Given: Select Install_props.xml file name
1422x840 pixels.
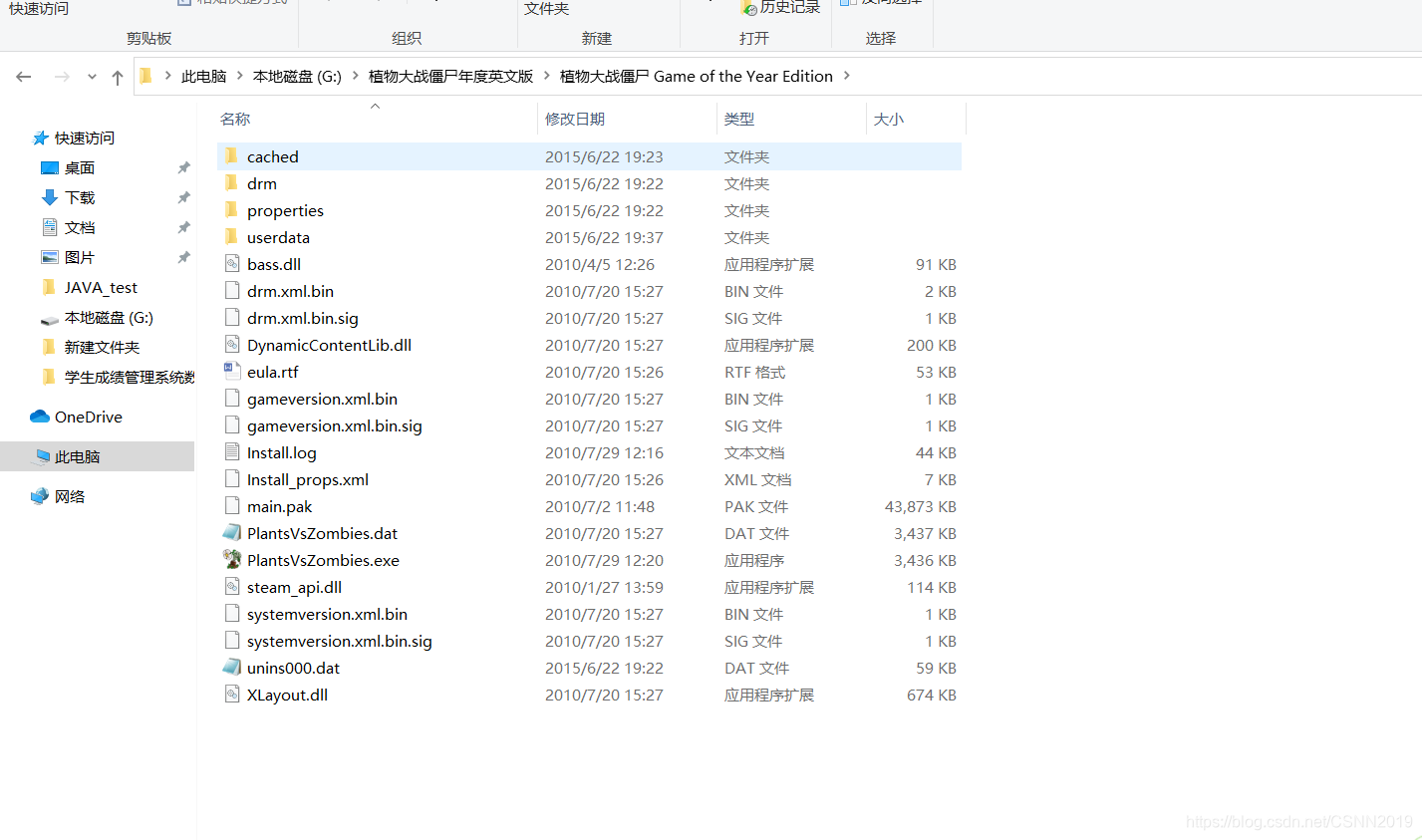Looking at the screenshot, I should pos(308,479).
